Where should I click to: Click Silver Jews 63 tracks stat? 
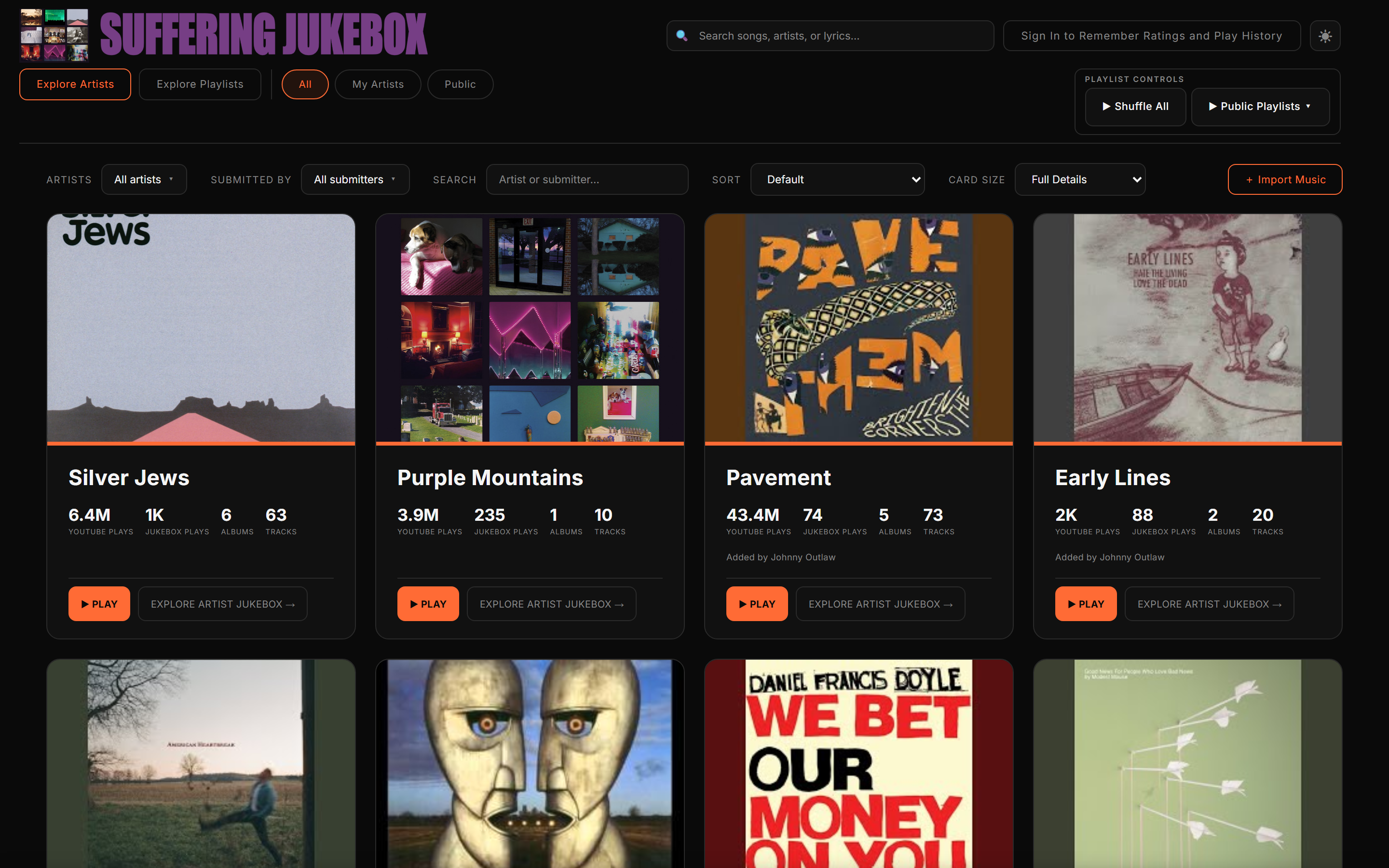(281, 521)
